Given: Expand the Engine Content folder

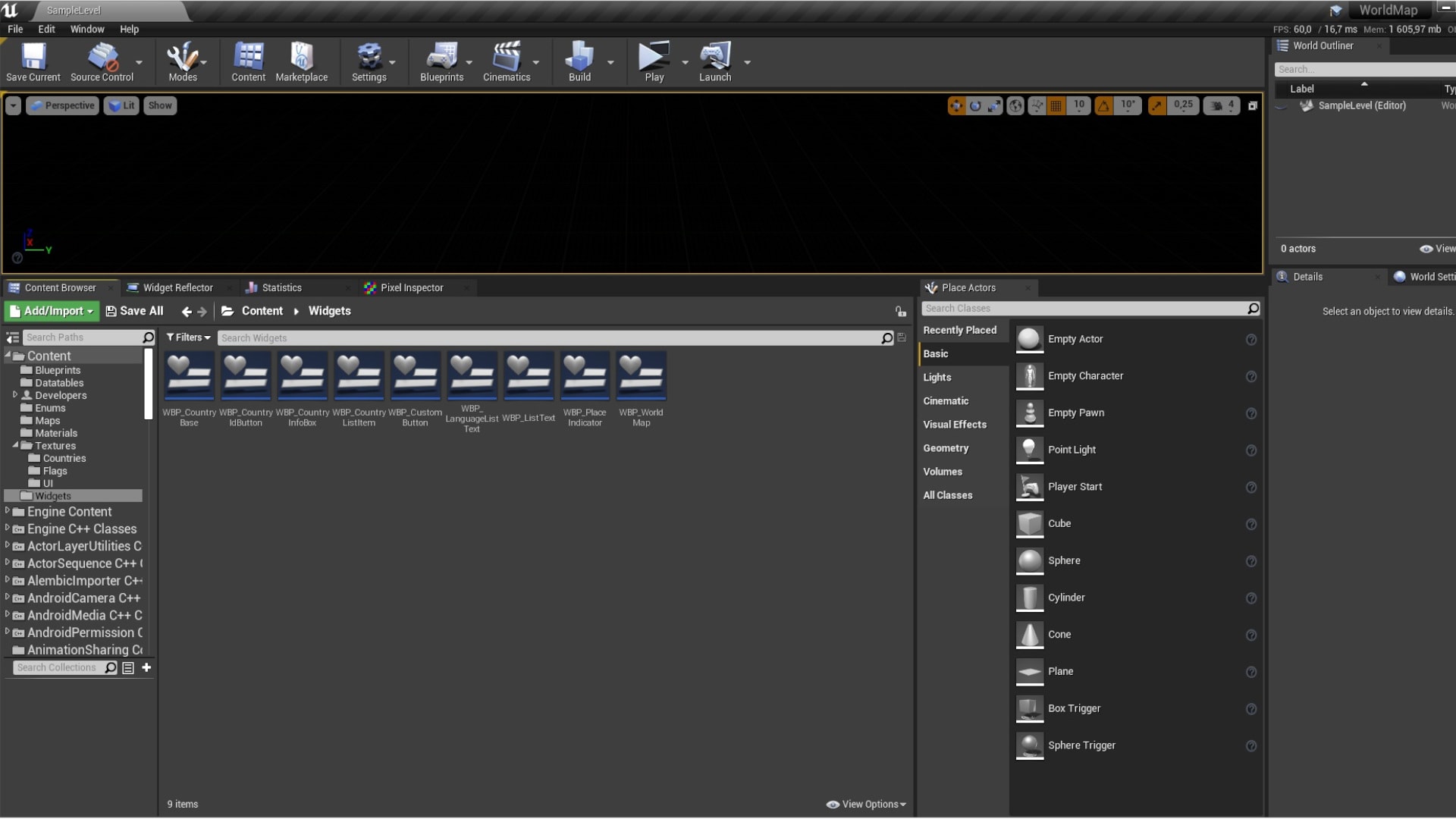Looking at the screenshot, I should [8, 511].
